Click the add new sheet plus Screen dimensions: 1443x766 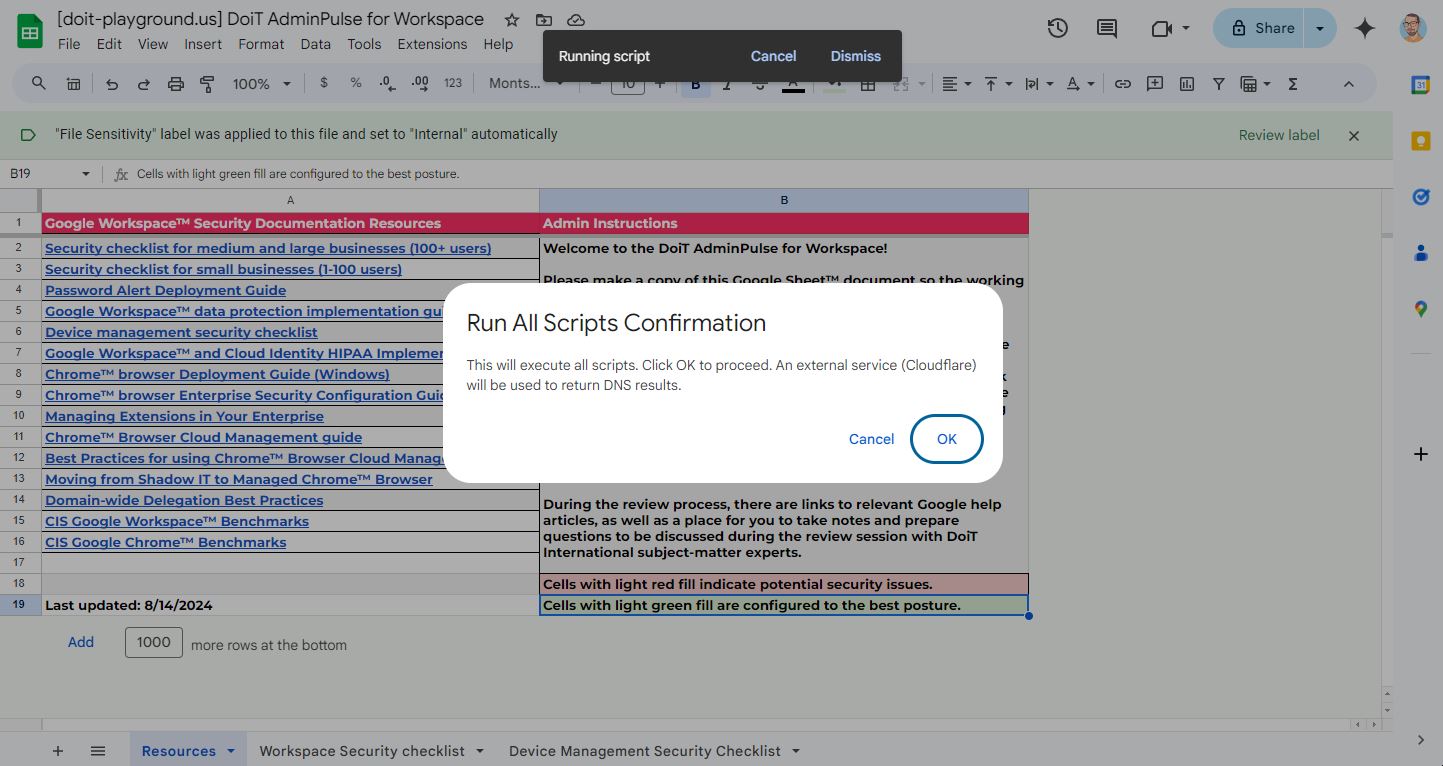click(58, 751)
